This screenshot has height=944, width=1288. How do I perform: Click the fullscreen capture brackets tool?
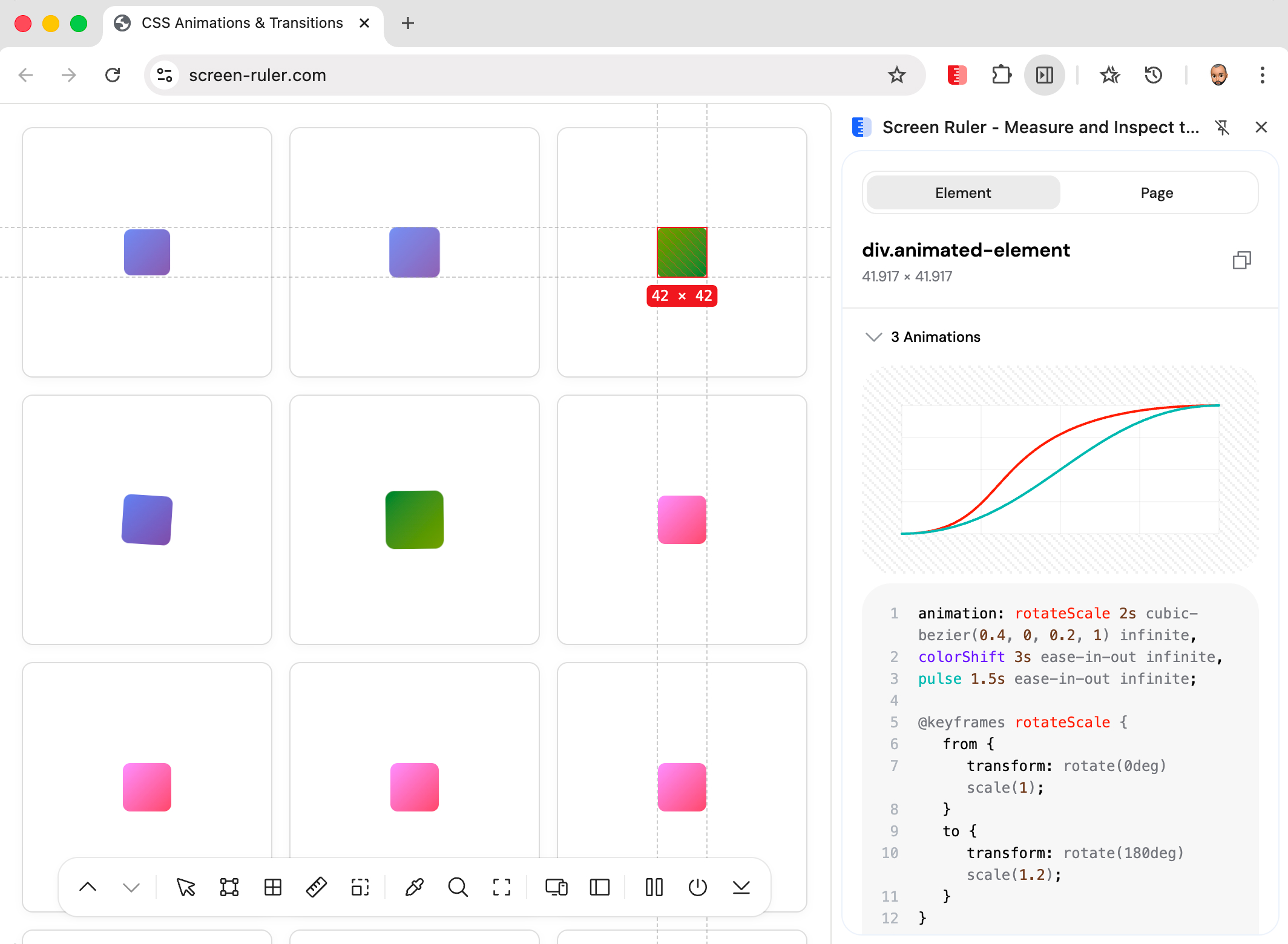[x=502, y=887]
